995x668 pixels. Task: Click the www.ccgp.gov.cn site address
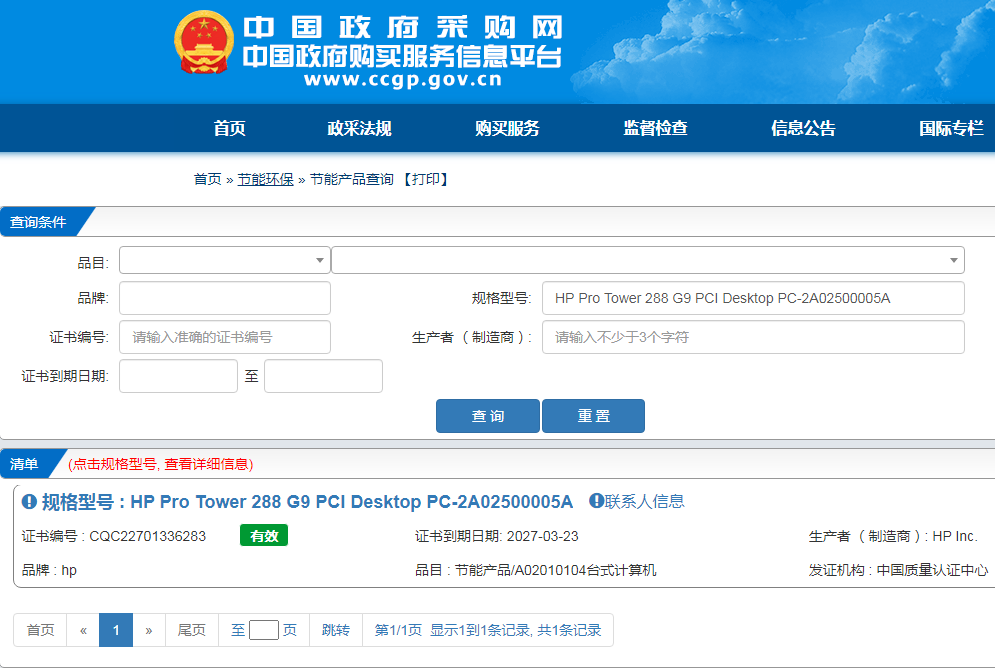pos(403,80)
